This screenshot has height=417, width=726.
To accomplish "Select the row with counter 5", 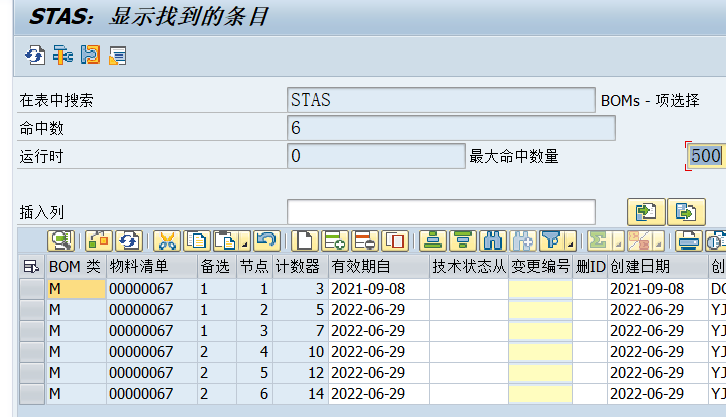I will pos(32,310).
